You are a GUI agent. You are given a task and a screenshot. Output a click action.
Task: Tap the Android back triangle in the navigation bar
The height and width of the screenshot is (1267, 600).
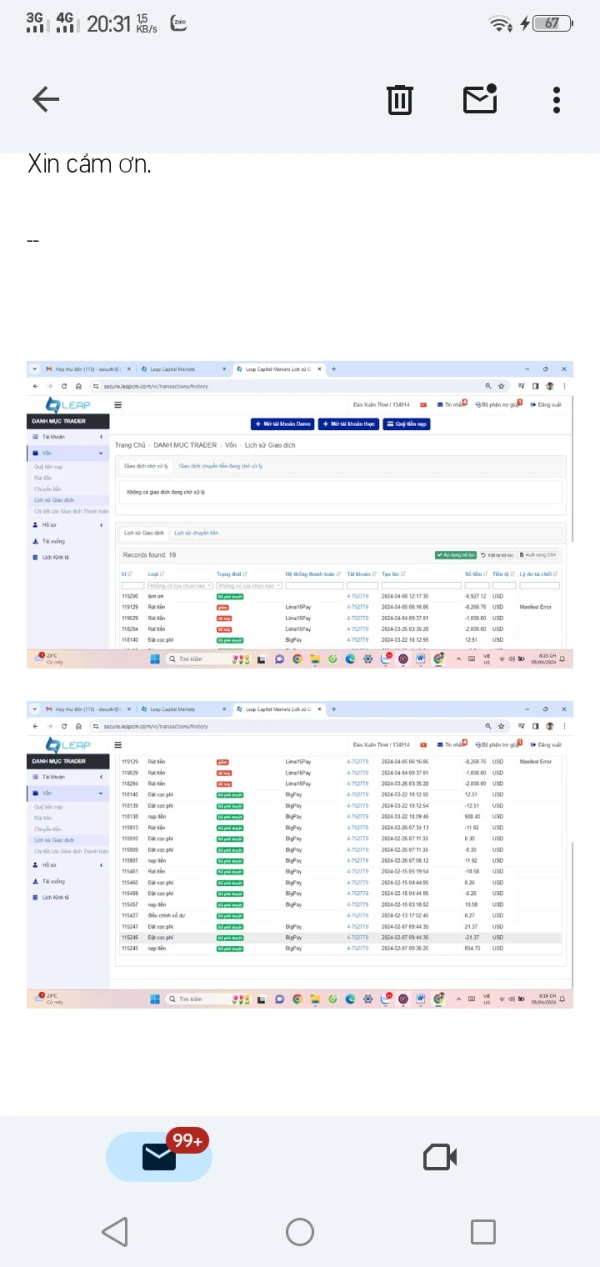coord(115,1231)
